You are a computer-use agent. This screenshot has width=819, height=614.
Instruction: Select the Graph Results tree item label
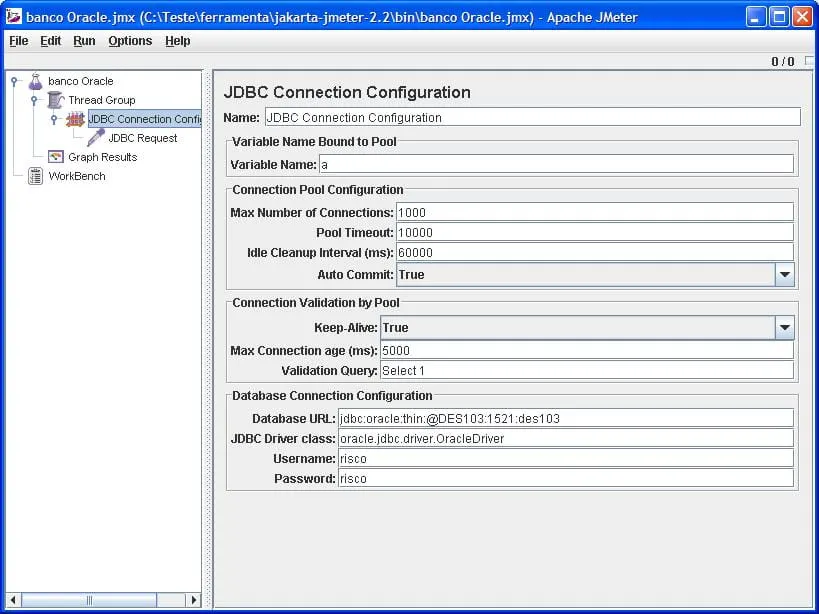point(102,157)
